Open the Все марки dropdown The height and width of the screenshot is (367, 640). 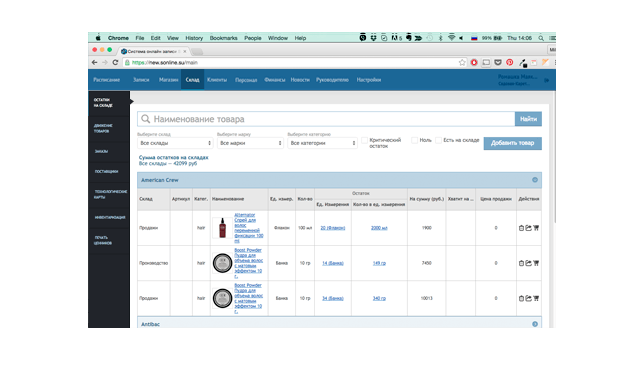[250, 143]
